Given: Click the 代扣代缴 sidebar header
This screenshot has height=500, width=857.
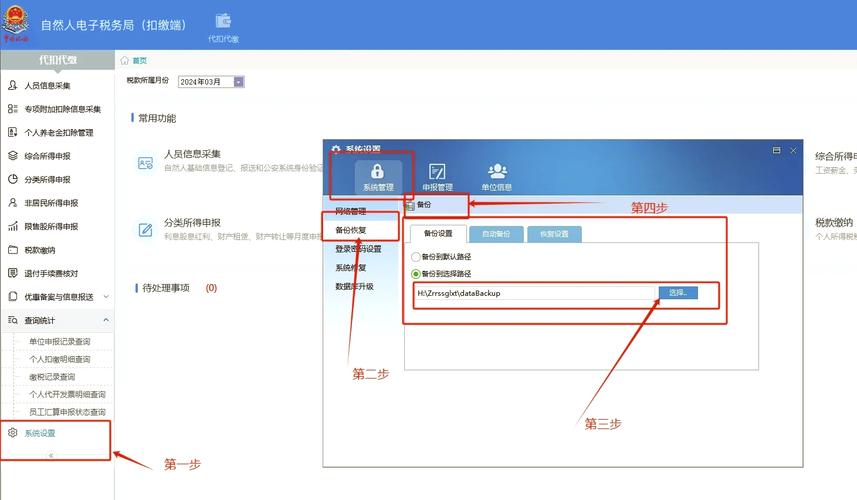Looking at the screenshot, I should [x=57, y=60].
